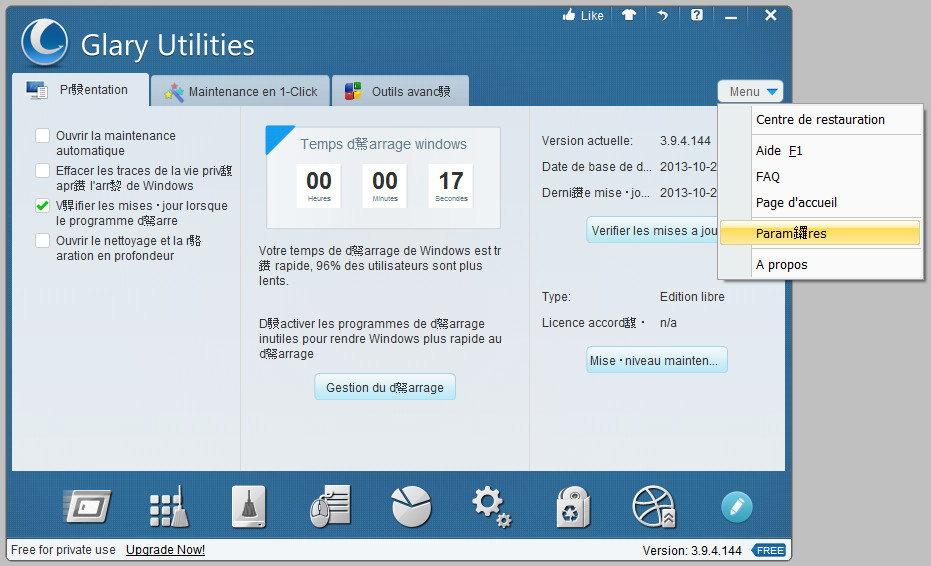Click the Edition libre type value
Screen dimensions: 931x566
click(x=692, y=297)
